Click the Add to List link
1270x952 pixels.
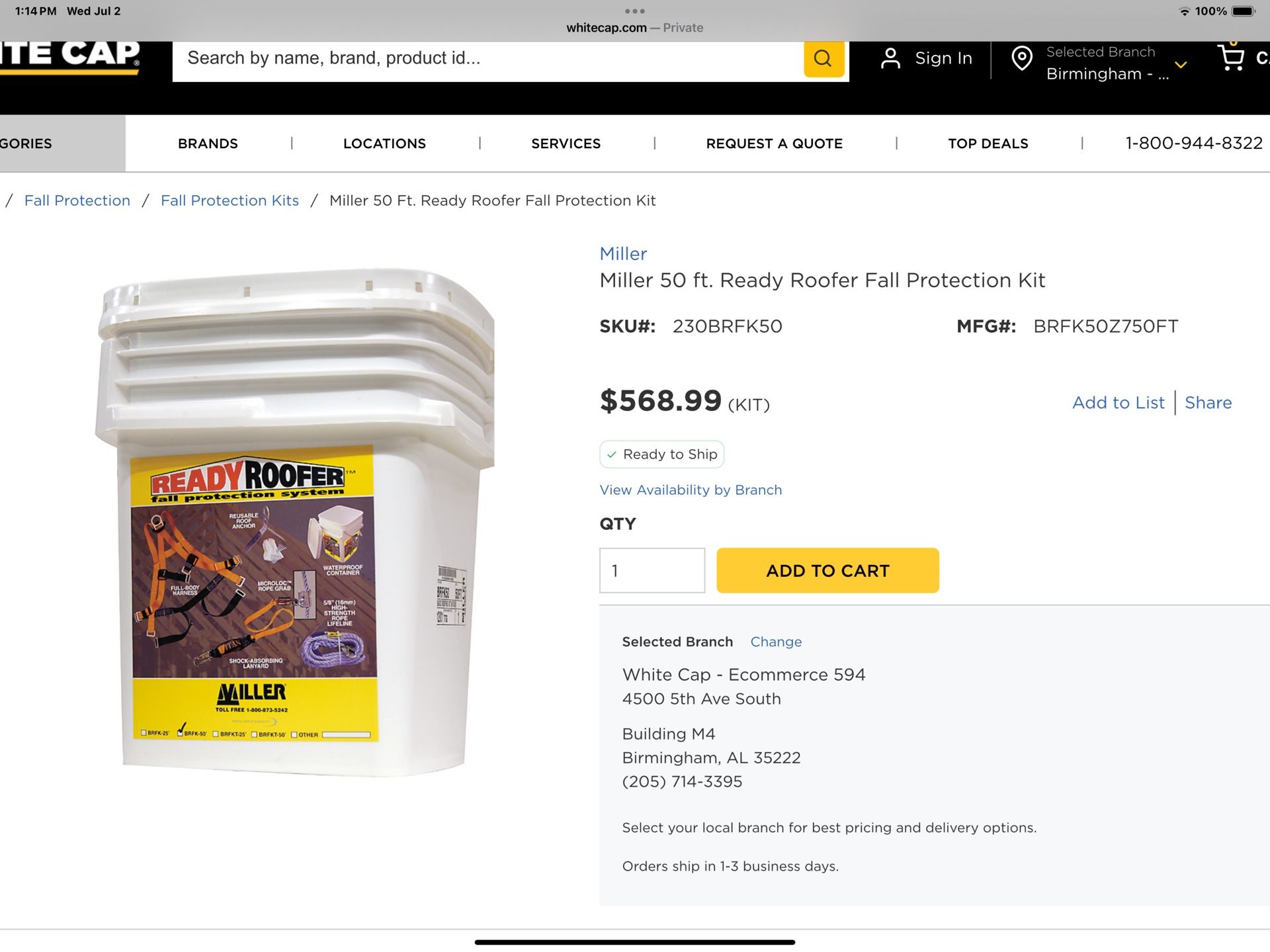pos(1119,403)
